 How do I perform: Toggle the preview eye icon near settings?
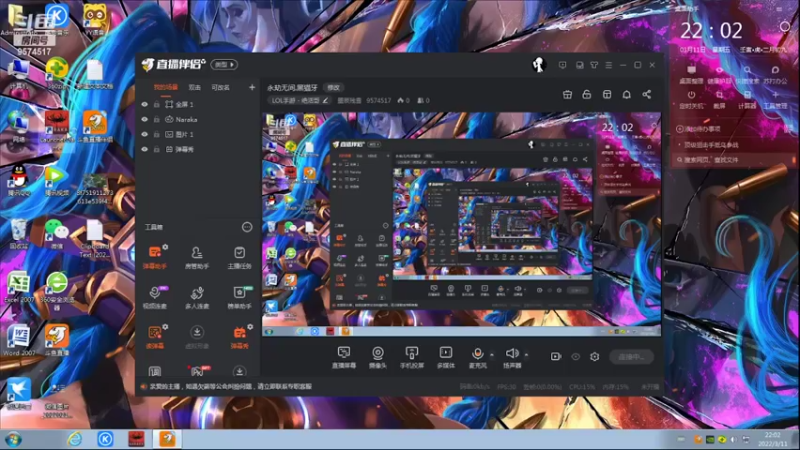point(576,357)
